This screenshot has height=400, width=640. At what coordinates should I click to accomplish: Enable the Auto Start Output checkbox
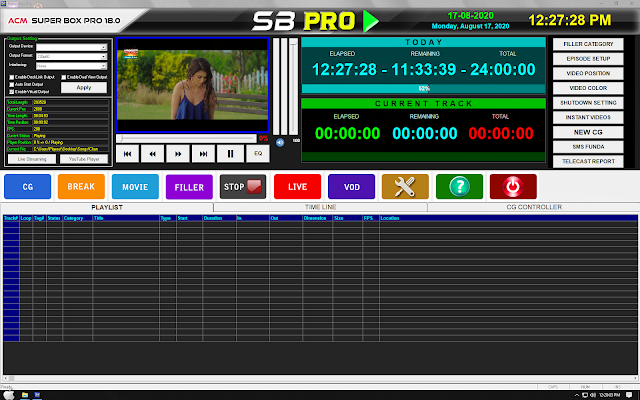pyautogui.click(x=11, y=84)
